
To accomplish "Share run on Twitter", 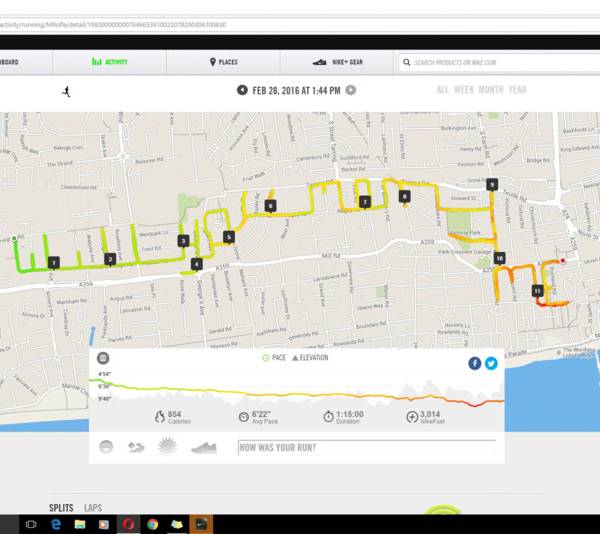I will (x=491, y=363).
